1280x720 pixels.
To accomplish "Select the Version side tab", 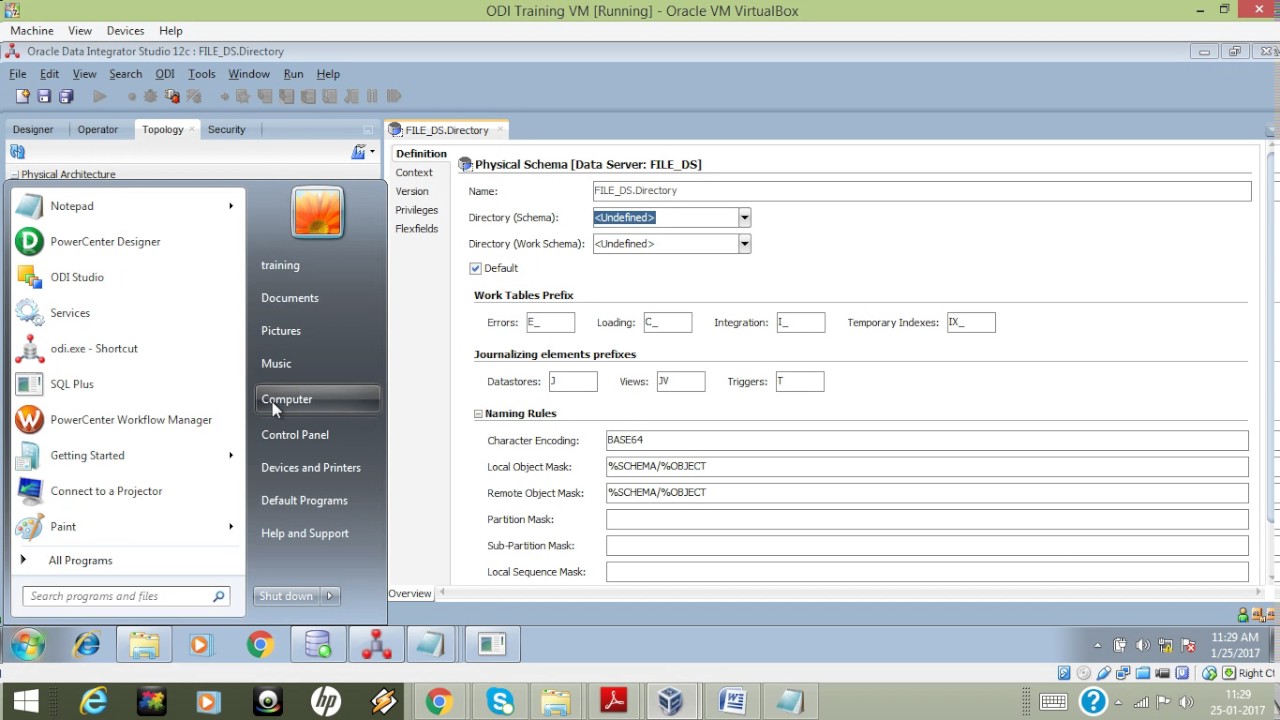I will (412, 191).
